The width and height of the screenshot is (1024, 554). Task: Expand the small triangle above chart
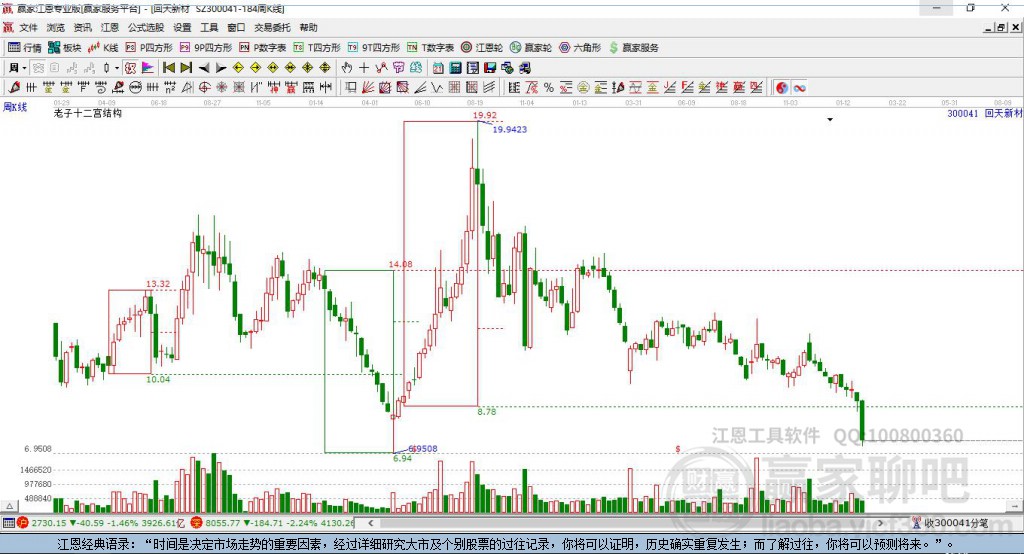pos(830,120)
